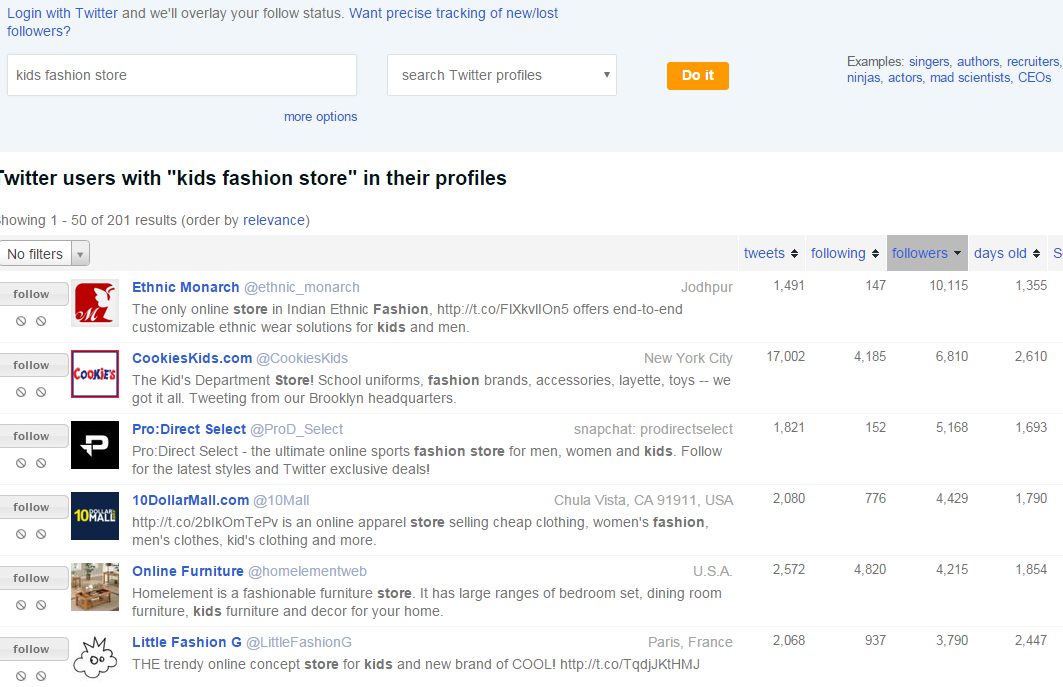The width and height of the screenshot is (1063, 687).
Task: Sort by tweets using its sort arrows
Action: (x=794, y=254)
